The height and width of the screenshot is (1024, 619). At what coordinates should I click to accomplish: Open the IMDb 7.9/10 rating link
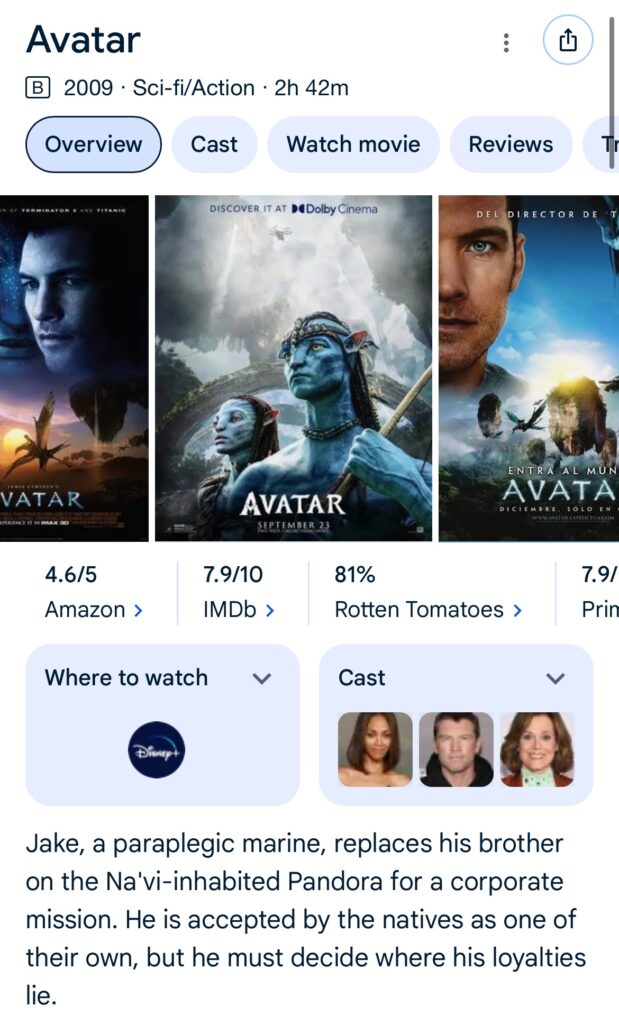click(238, 592)
